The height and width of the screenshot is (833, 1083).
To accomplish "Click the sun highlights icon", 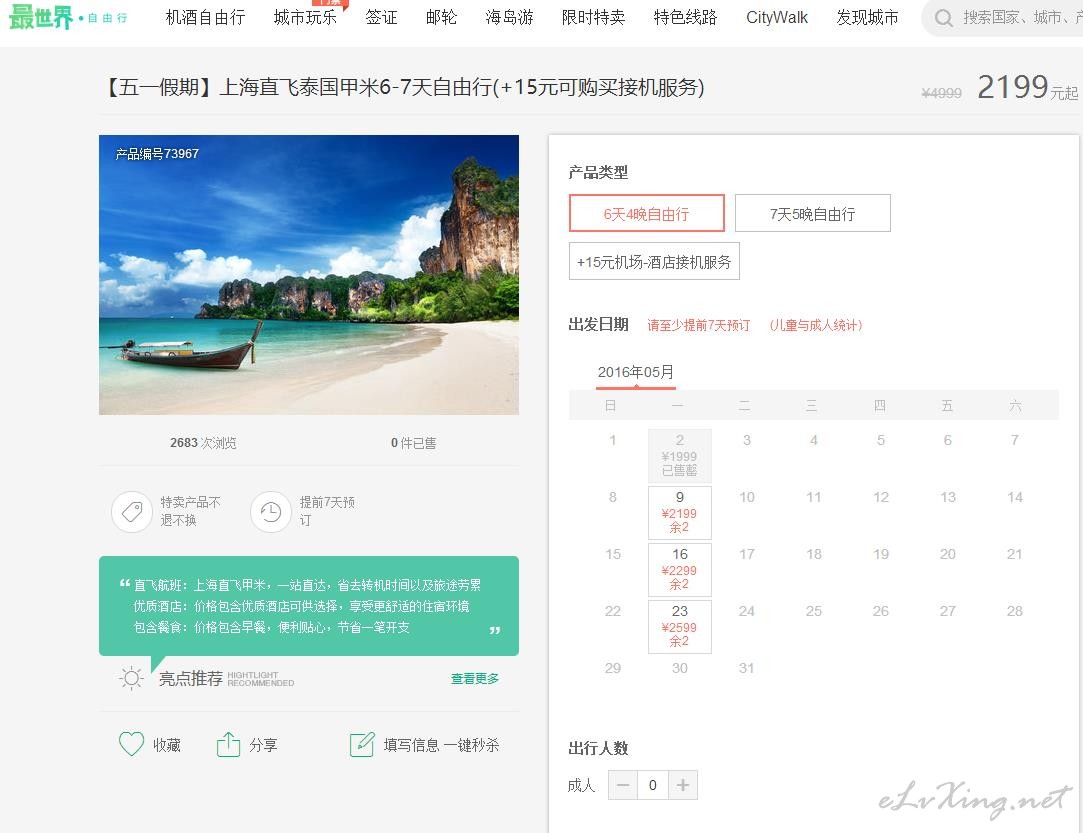I will coord(131,678).
